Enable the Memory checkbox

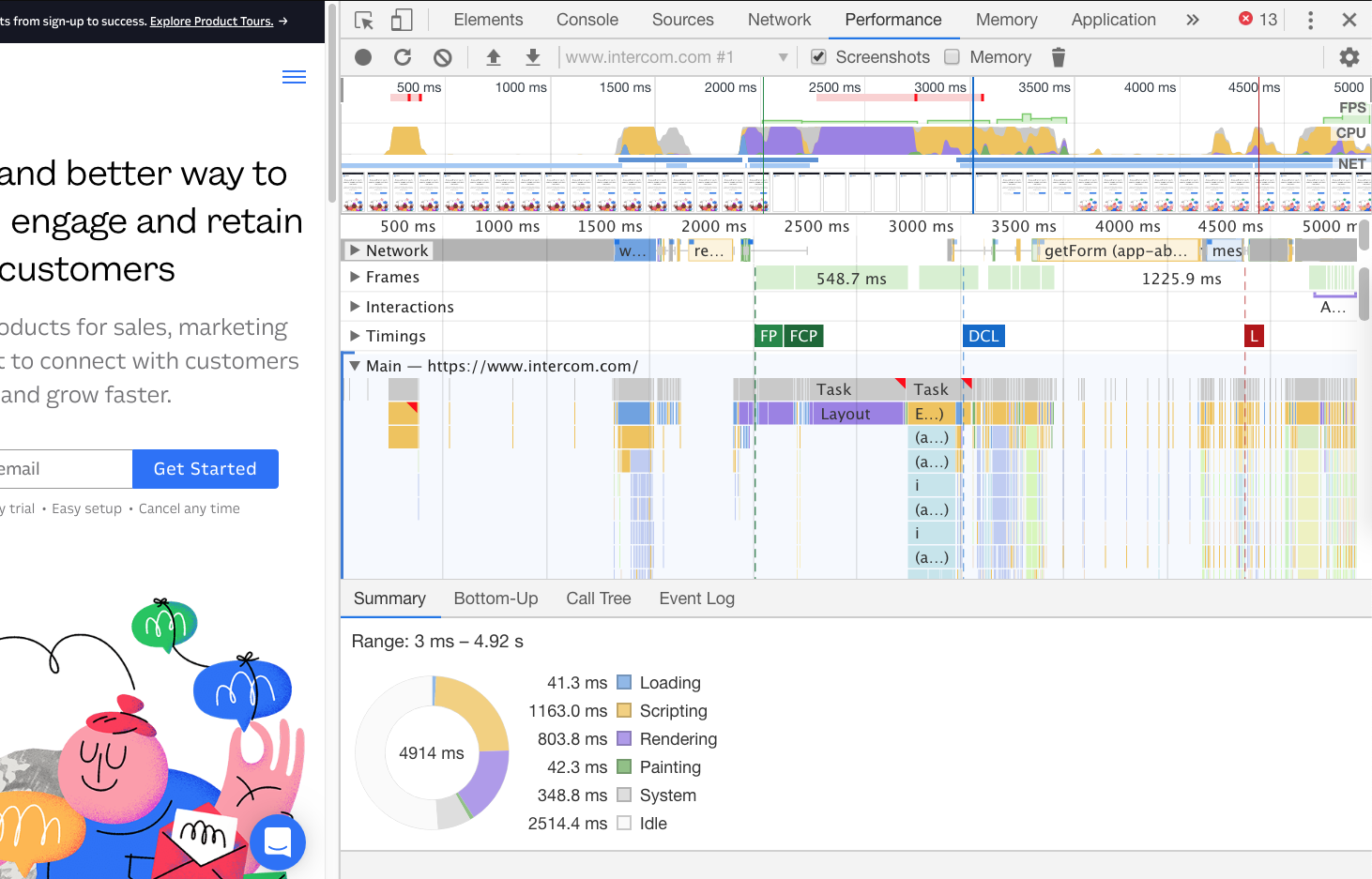click(x=952, y=57)
